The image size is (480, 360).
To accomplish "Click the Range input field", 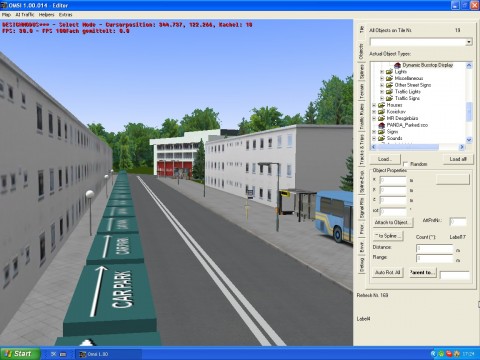I will click(x=435, y=258).
